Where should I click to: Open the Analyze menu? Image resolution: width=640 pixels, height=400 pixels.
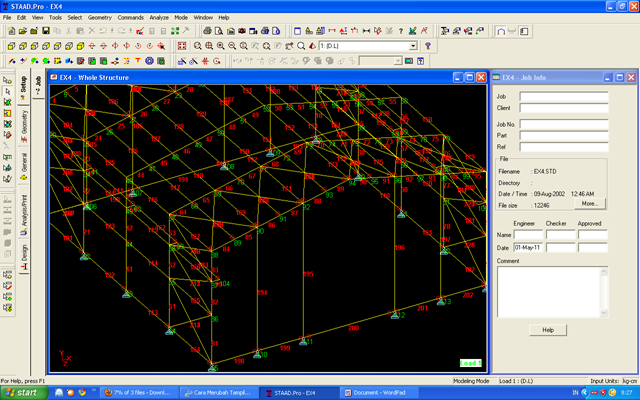[159, 18]
